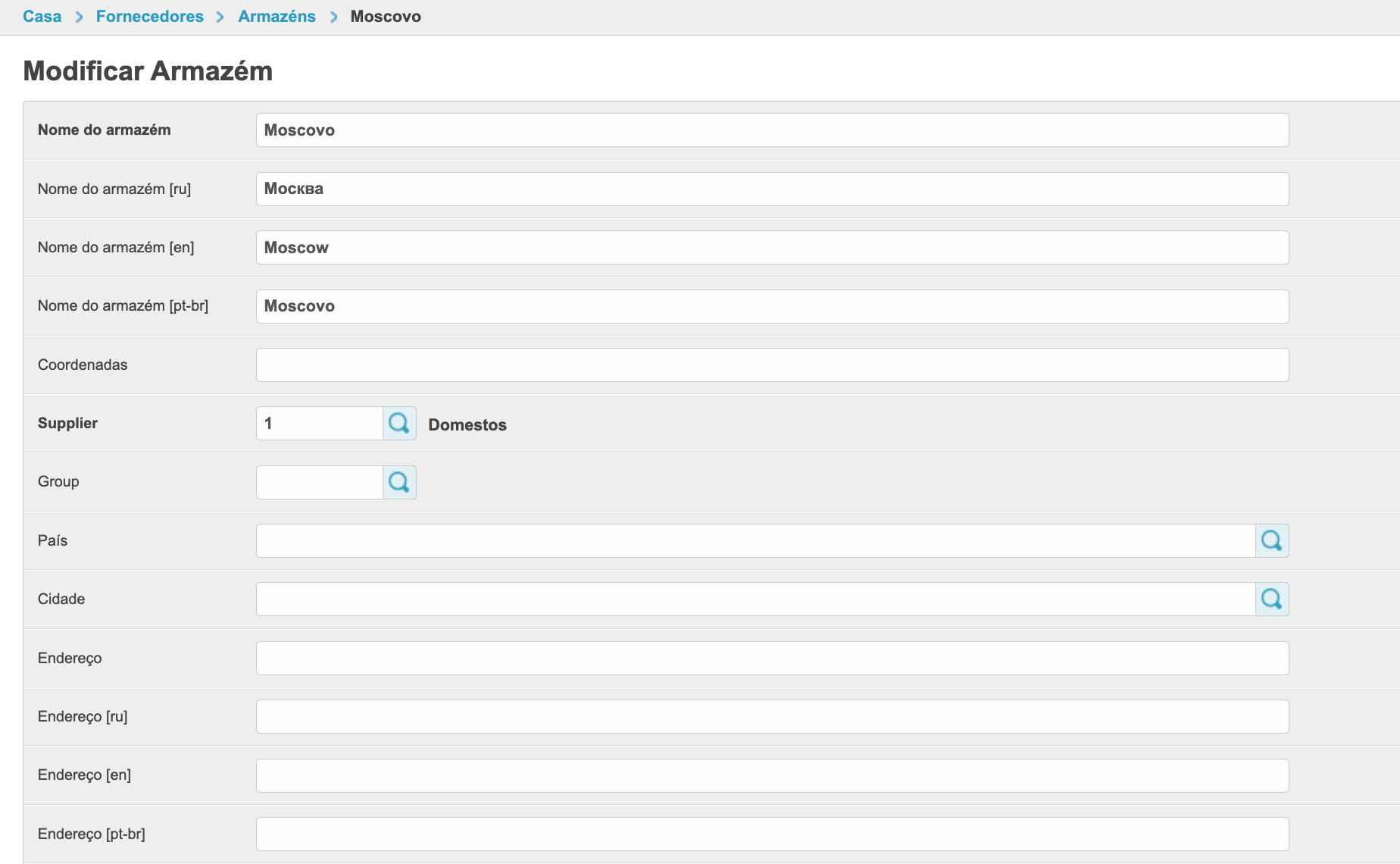The image size is (1400, 864).
Task: Focus the Coordenadas text field
Action: (771, 365)
